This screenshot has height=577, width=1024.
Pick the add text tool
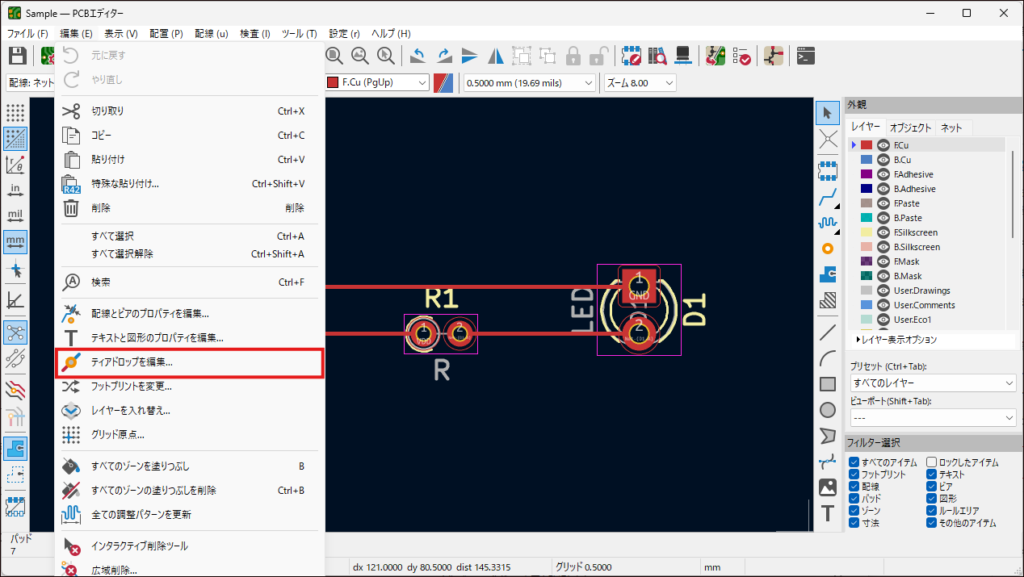coord(828,513)
